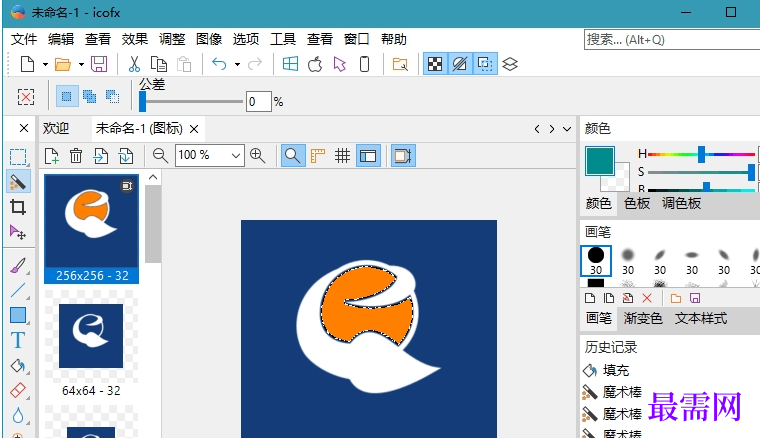Image resolution: width=760 pixels, height=438 pixels.
Task: Toggle the diagonal-striped view button
Action: coord(459,64)
